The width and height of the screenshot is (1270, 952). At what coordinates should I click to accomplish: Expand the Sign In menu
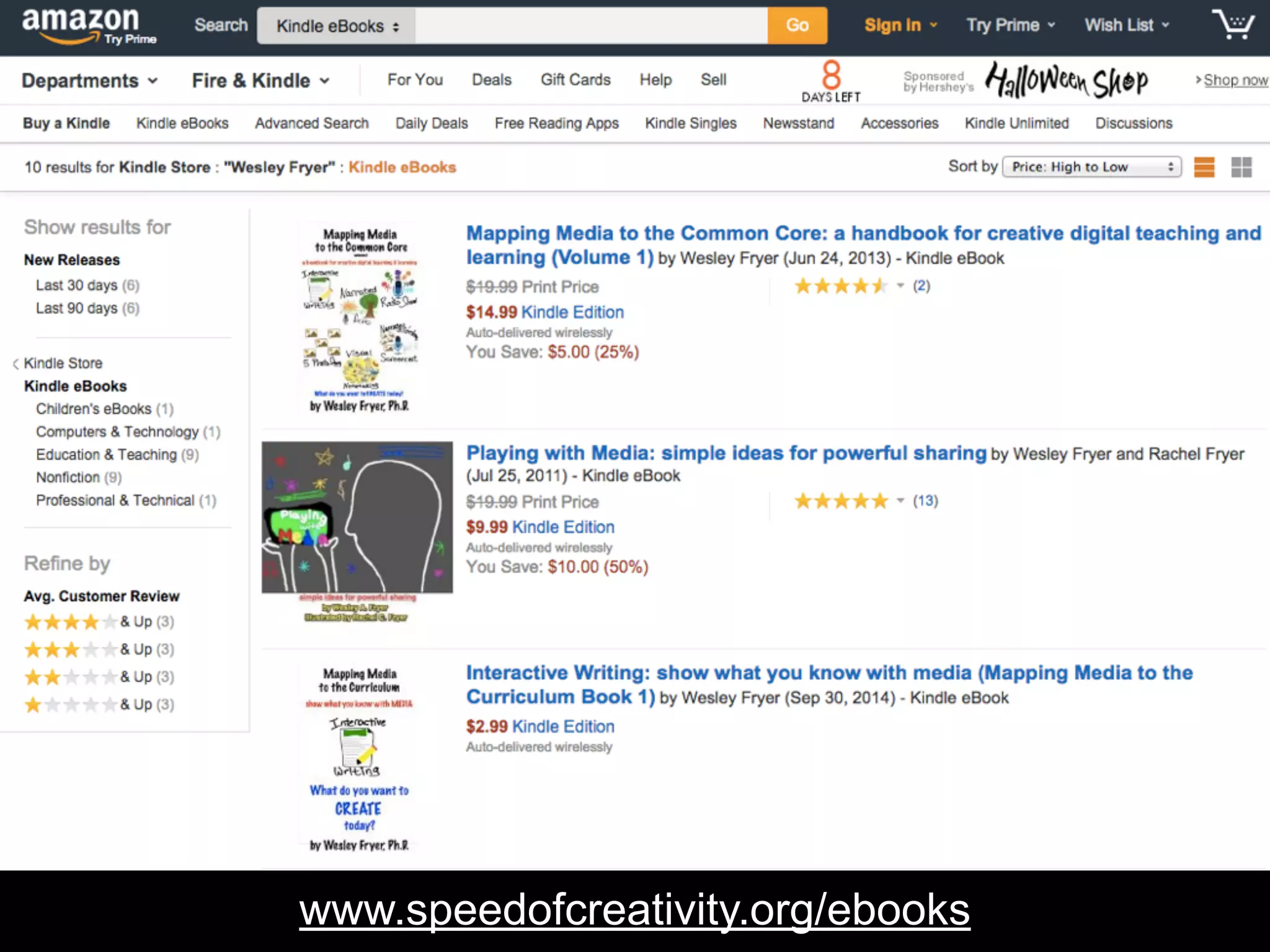pos(900,25)
